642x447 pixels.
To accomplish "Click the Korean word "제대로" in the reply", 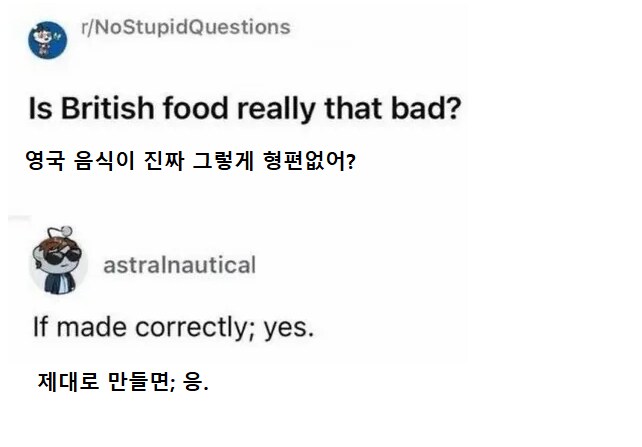I will click(65, 381).
